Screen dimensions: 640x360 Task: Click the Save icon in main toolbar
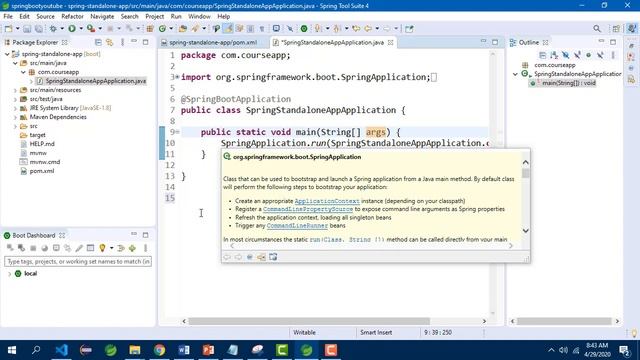[27, 29]
